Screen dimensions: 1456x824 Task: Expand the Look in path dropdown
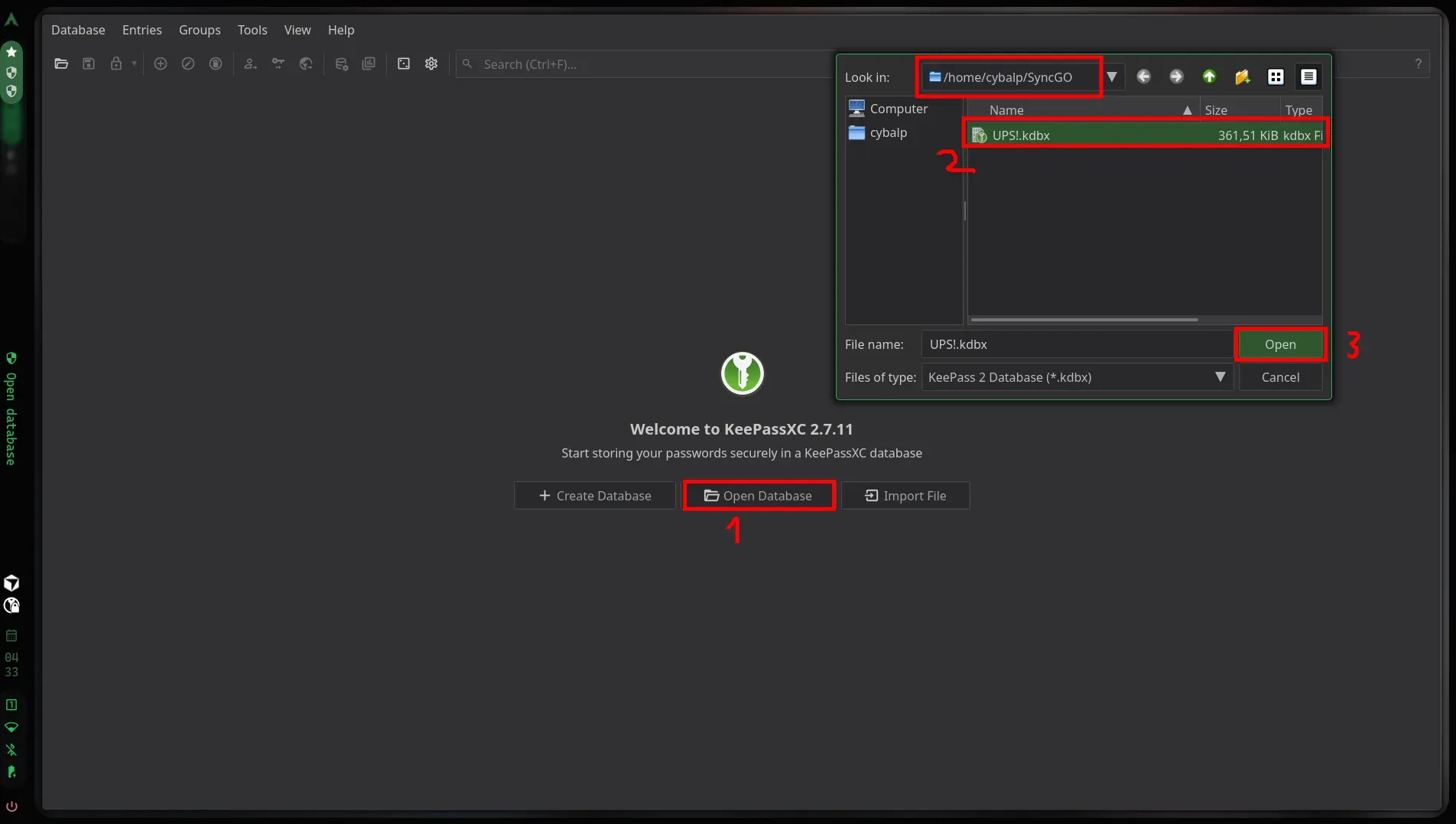(1112, 77)
